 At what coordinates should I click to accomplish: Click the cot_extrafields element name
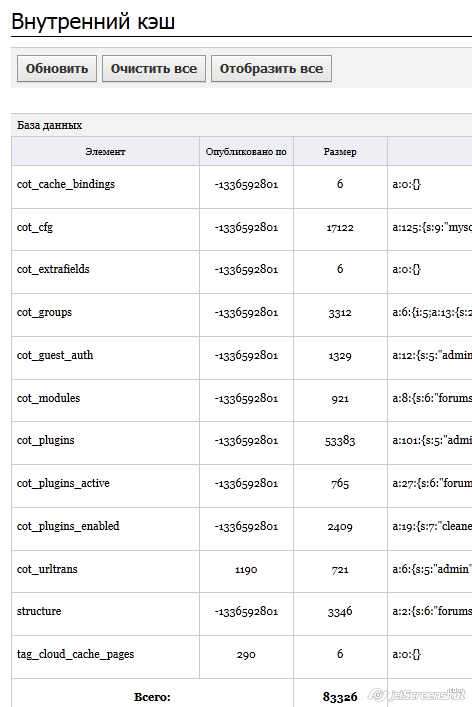[53, 270]
